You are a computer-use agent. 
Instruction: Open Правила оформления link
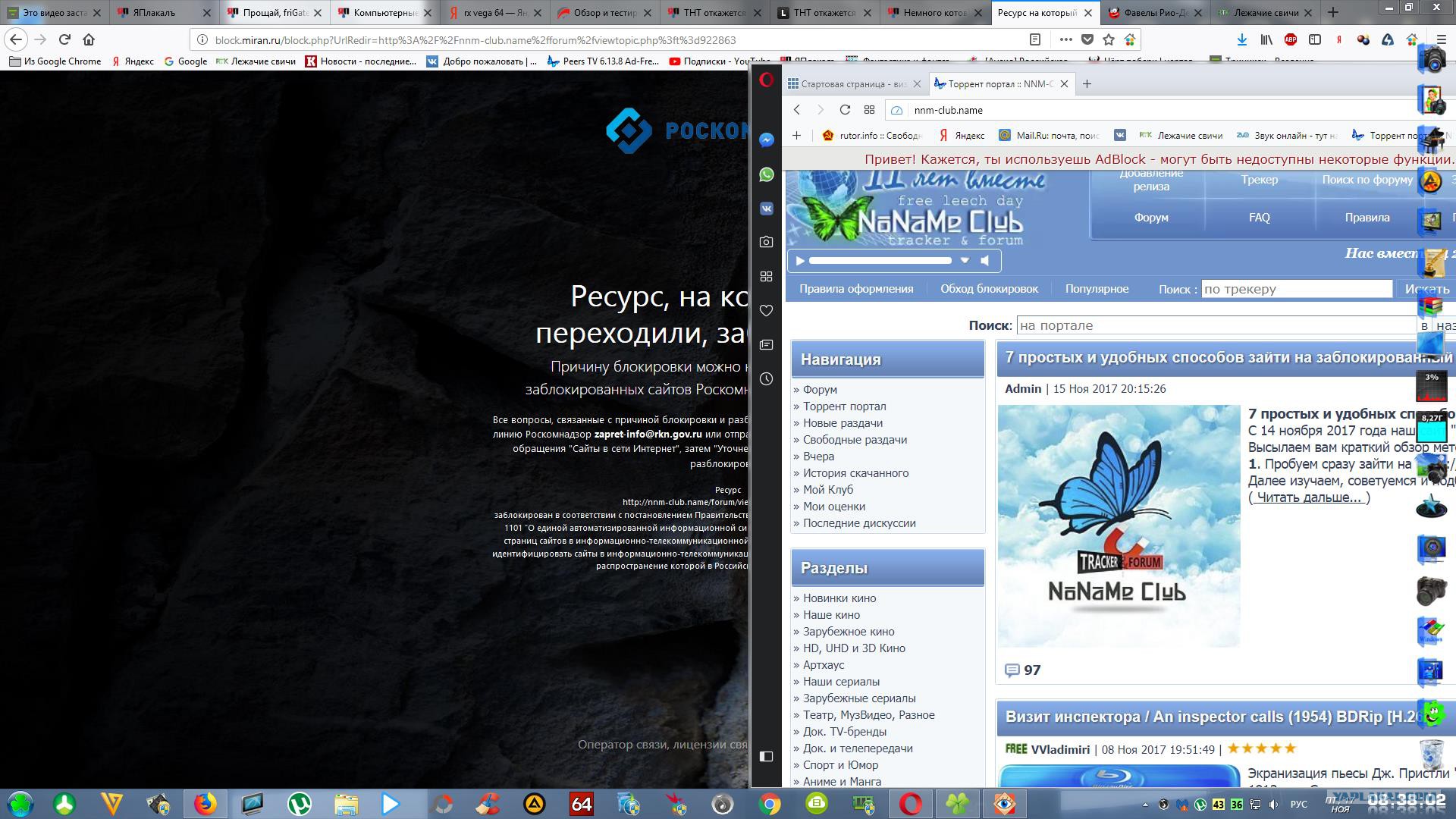pos(856,289)
